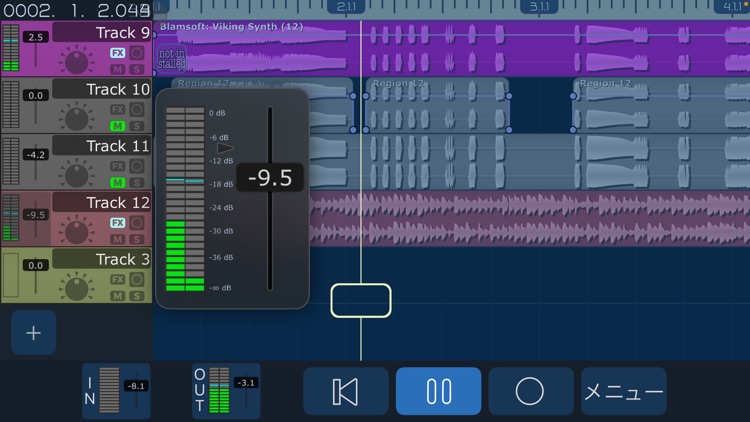Open the FX panel for Track 12

coord(118,223)
